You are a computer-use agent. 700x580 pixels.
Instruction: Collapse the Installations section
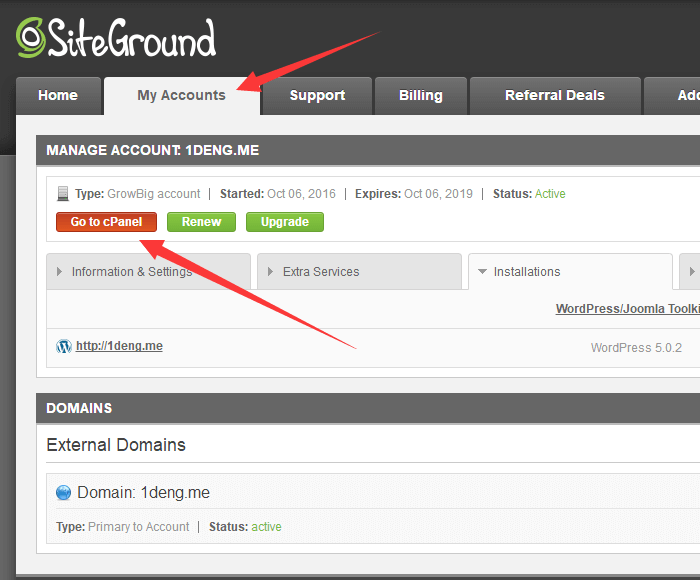point(571,271)
